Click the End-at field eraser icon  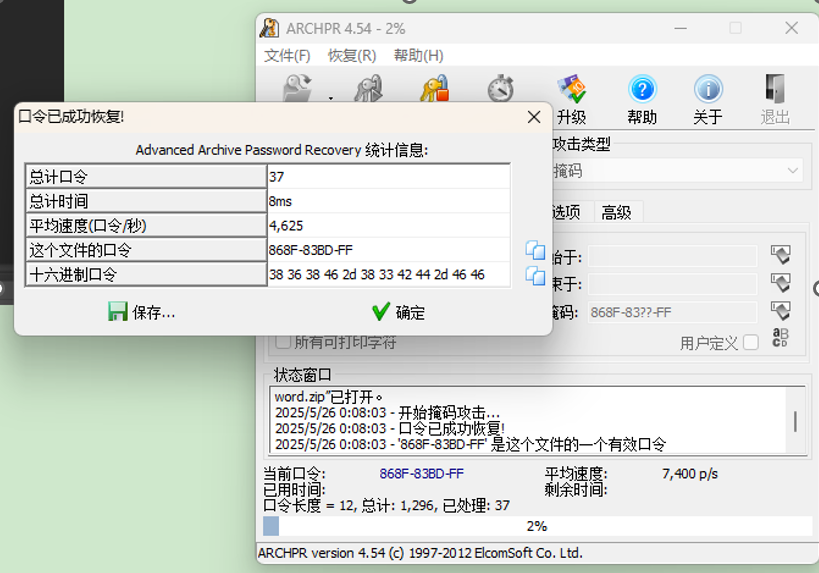pos(780,283)
